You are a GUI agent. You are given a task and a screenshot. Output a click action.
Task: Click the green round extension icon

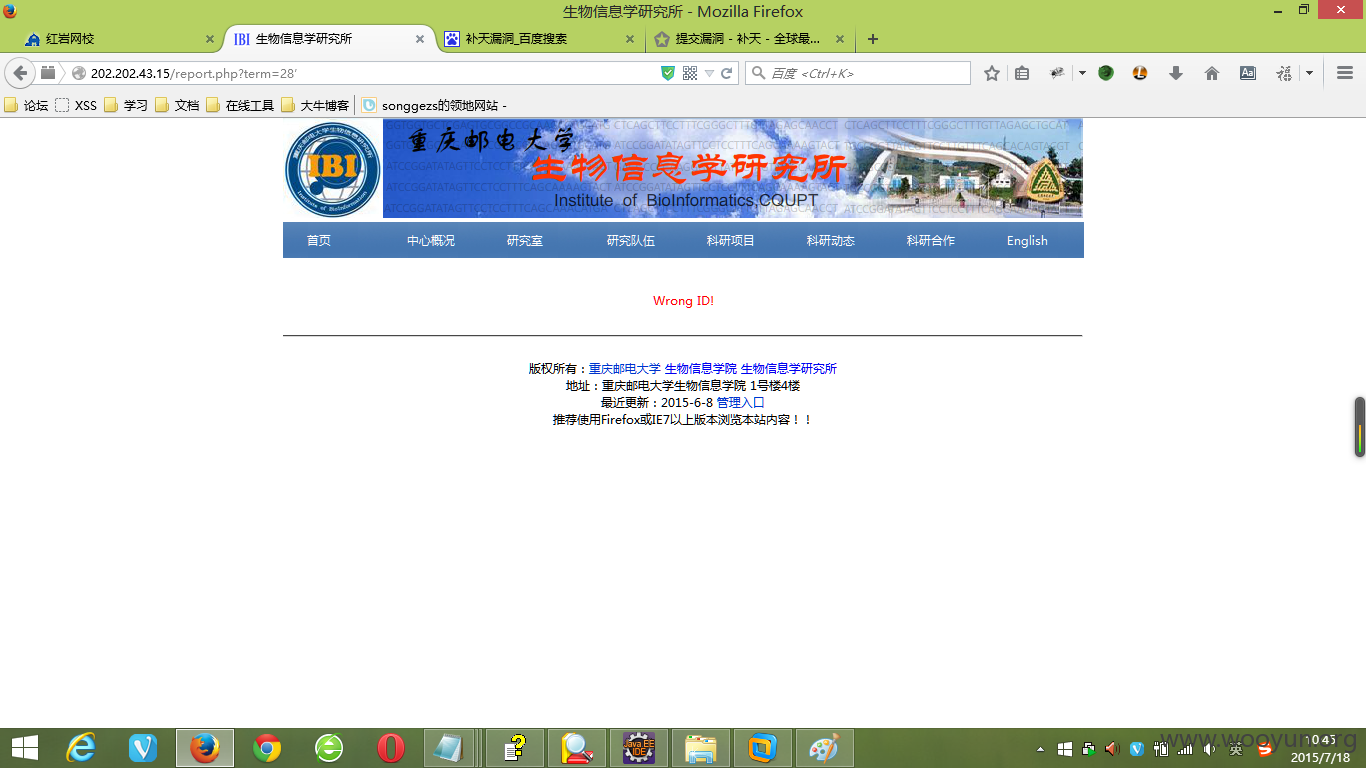1106,73
